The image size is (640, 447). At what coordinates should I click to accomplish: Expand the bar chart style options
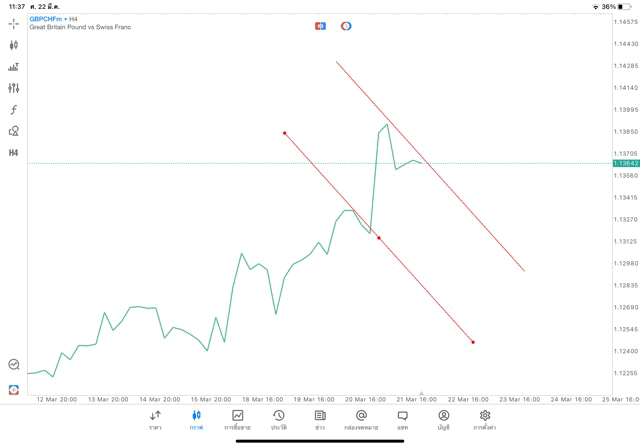pyautogui.click(x=14, y=67)
